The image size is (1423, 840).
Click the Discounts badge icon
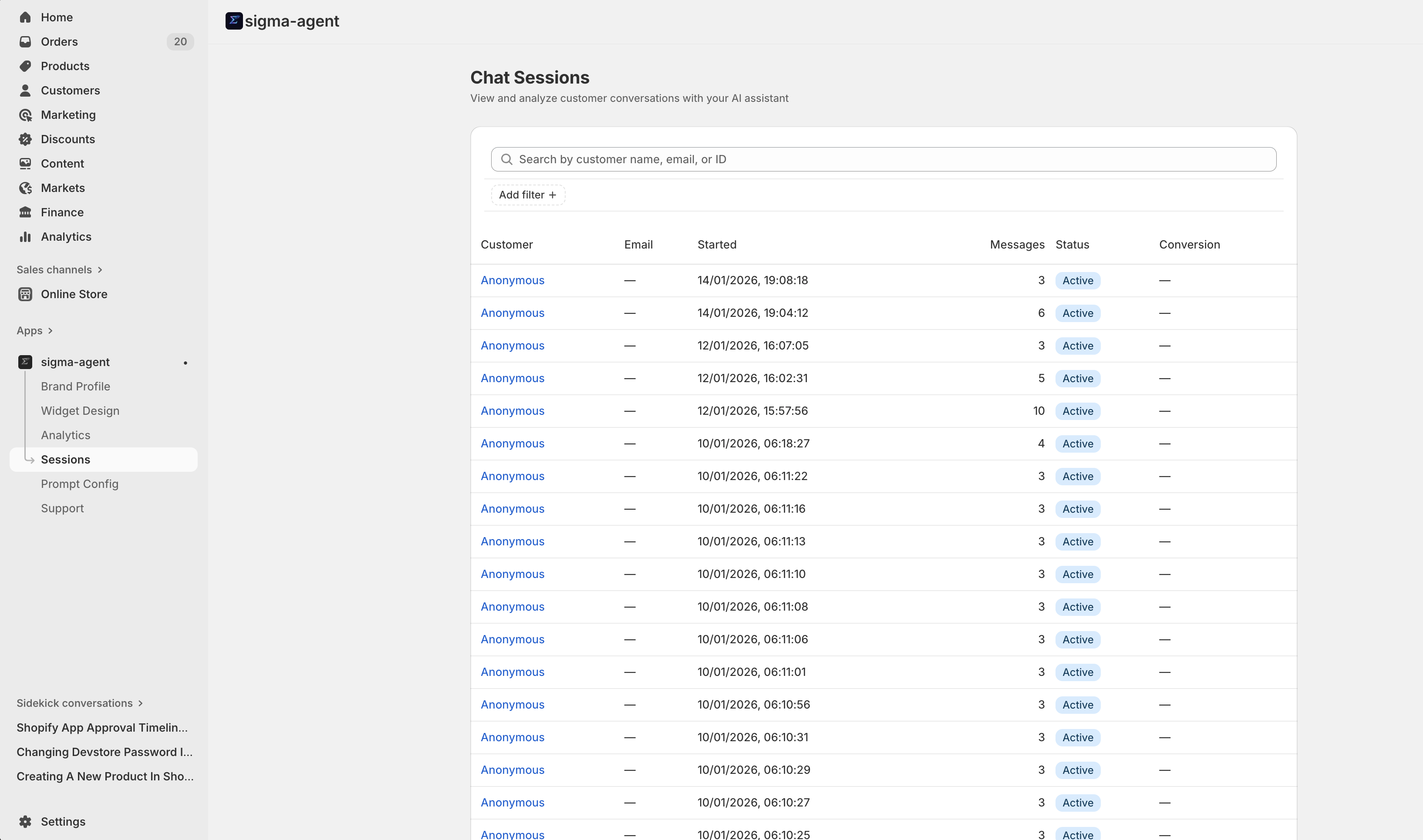coord(25,139)
